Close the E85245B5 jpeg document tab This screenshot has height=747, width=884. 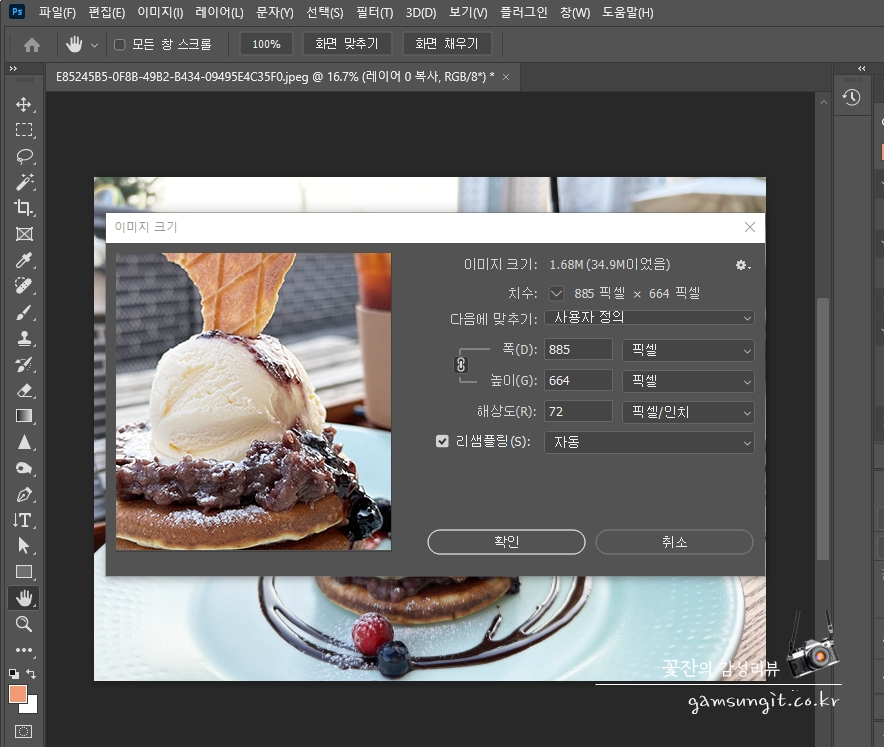506,77
